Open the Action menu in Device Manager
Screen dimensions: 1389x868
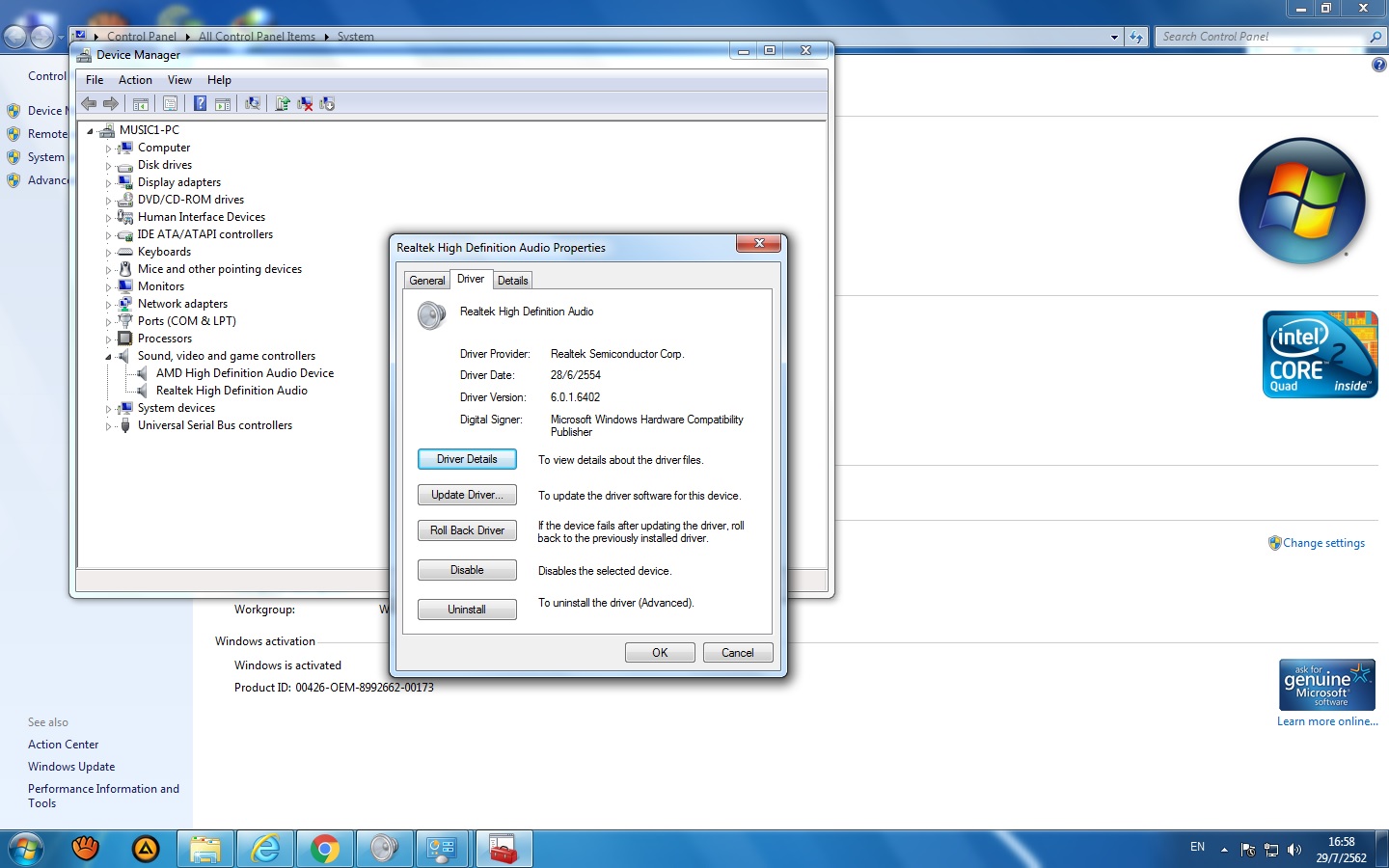coord(135,80)
